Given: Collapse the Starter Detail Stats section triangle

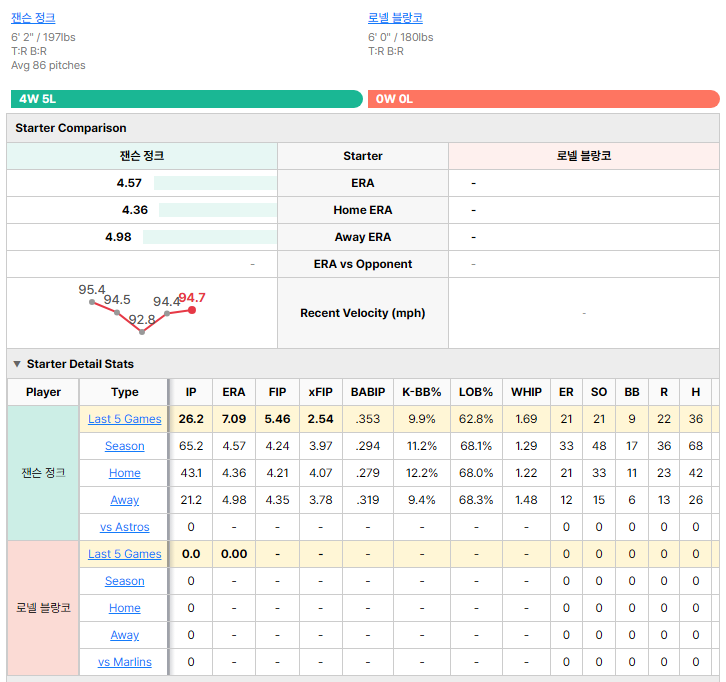Looking at the screenshot, I should pos(17,364).
